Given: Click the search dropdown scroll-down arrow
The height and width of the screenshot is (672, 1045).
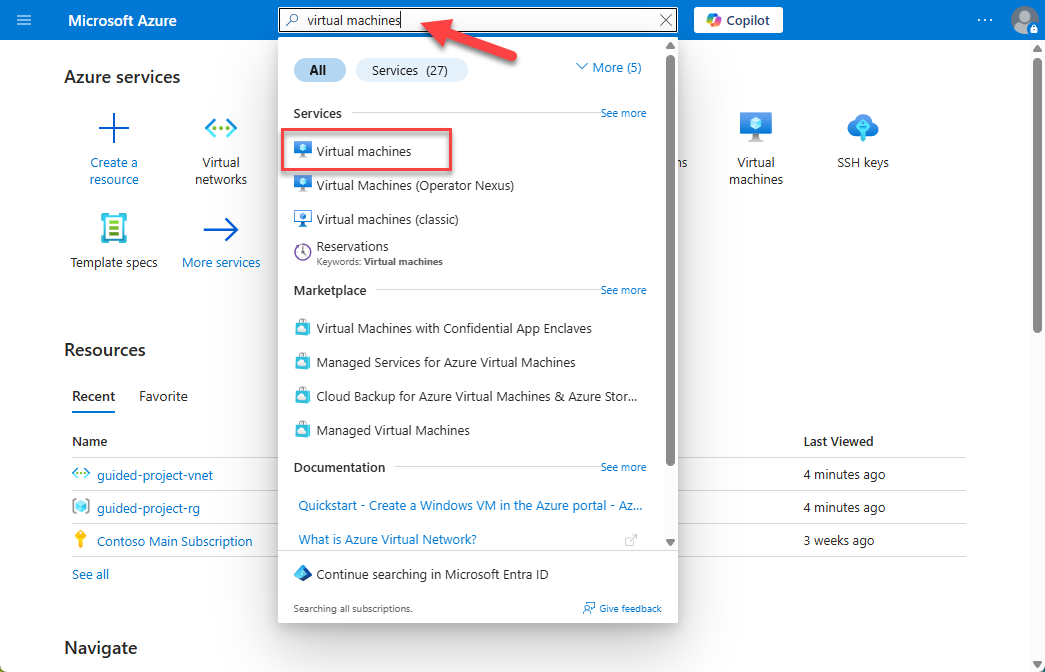Looking at the screenshot, I should coord(670,542).
